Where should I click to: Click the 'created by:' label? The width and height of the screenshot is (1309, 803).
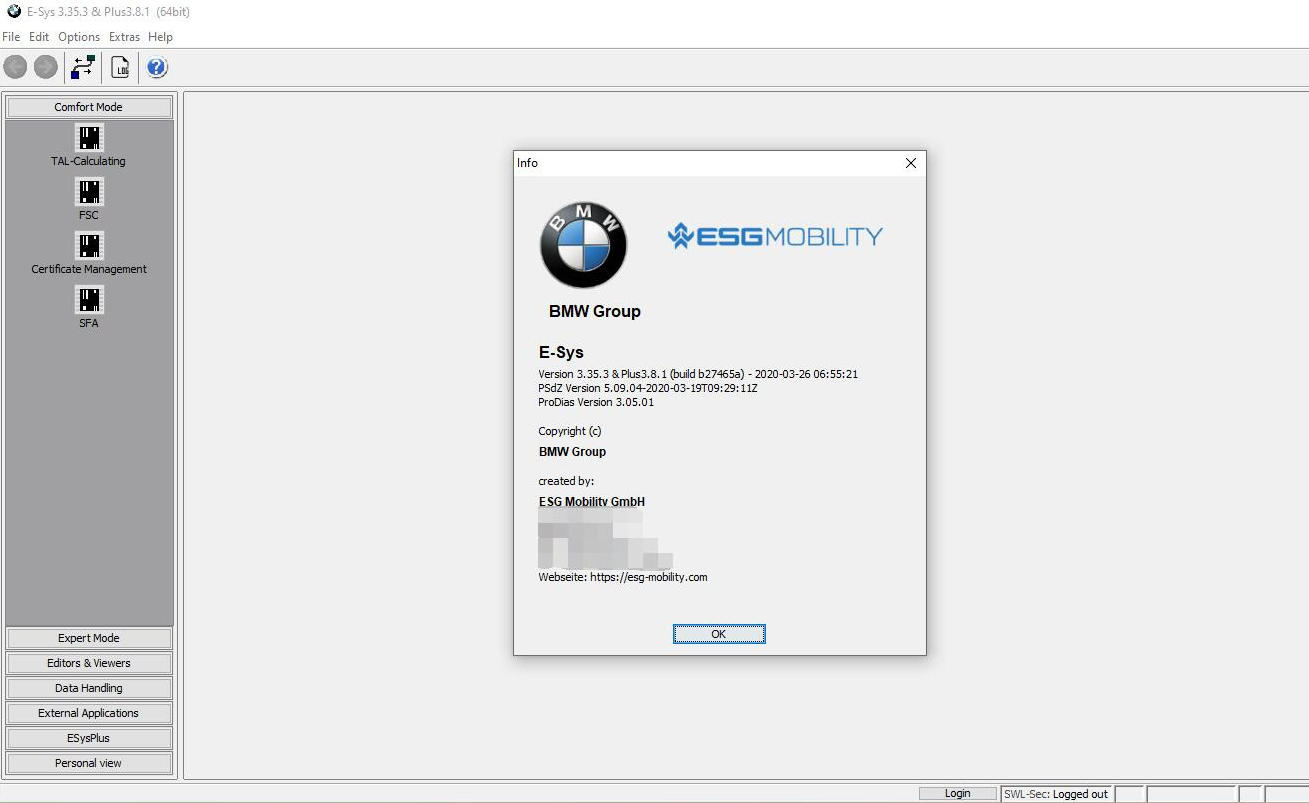point(566,481)
